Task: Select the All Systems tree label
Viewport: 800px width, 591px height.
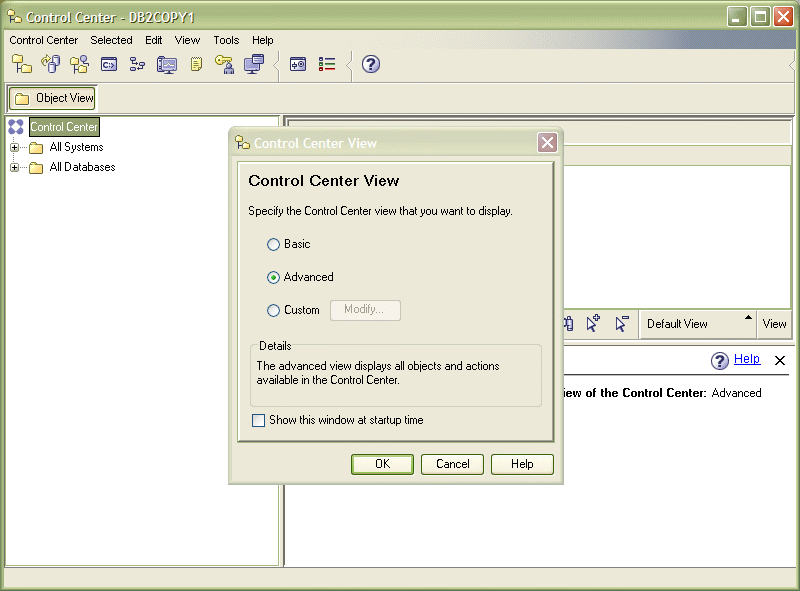Action: 77,147
